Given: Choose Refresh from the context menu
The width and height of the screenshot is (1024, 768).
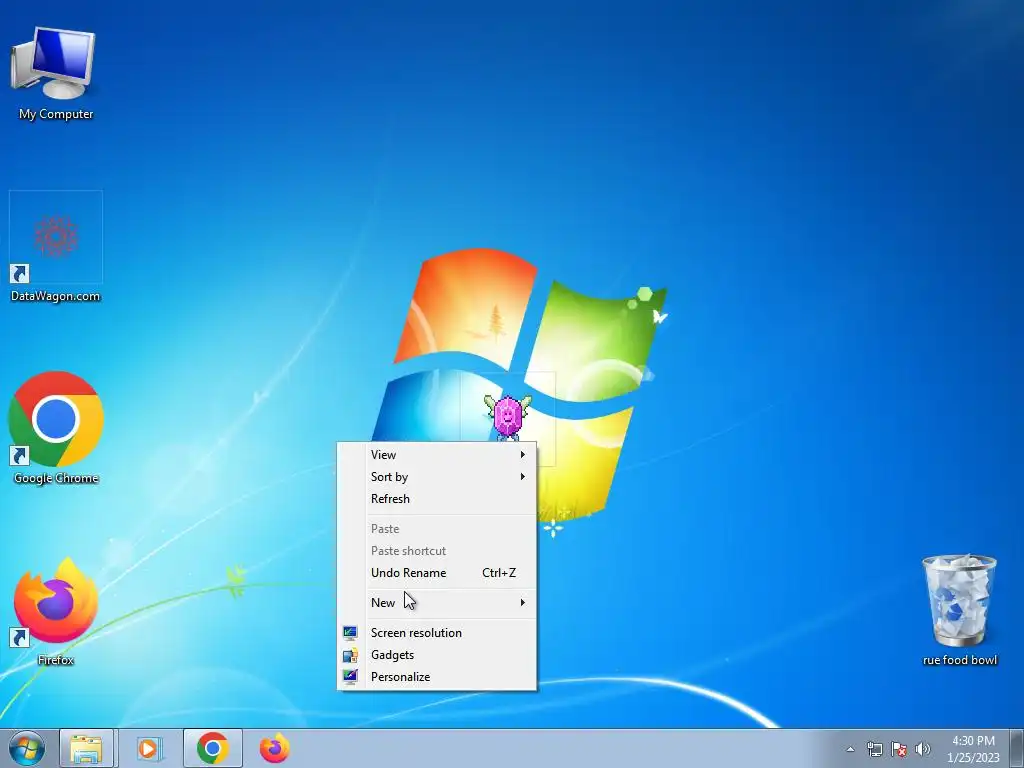Looking at the screenshot, I should tap(437, 499).
